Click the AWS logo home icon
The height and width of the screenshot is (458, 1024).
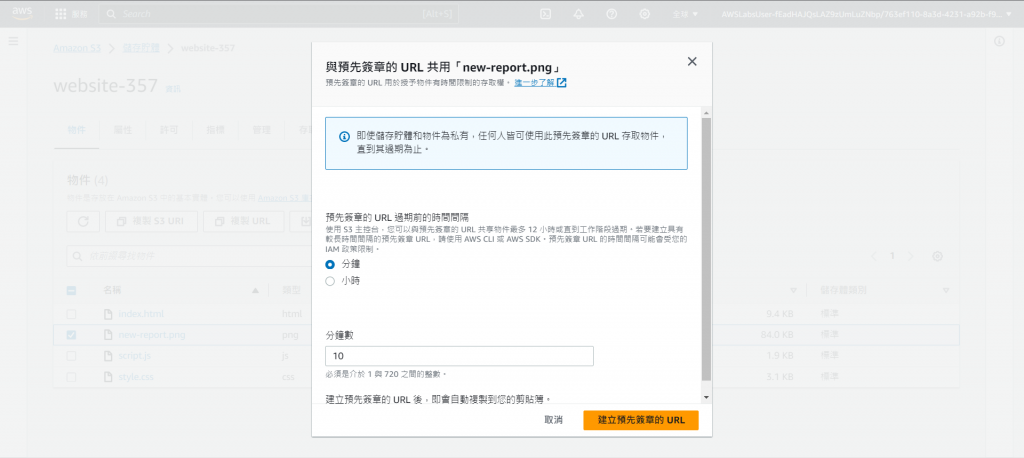coord(22,13)
